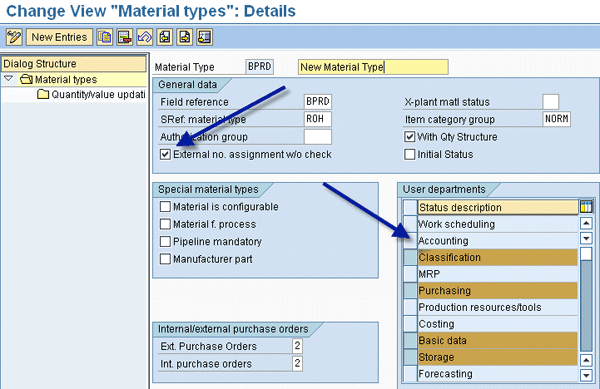Click the Quantity/value updating folder icon
The image size is (600, 389).
tap(43, 94)
